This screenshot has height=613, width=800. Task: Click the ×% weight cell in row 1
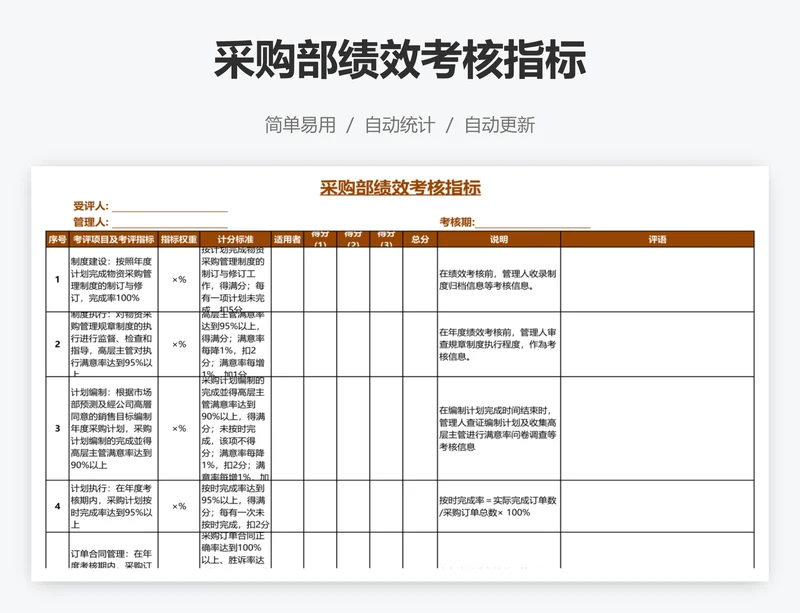click(x=179, y=280)
